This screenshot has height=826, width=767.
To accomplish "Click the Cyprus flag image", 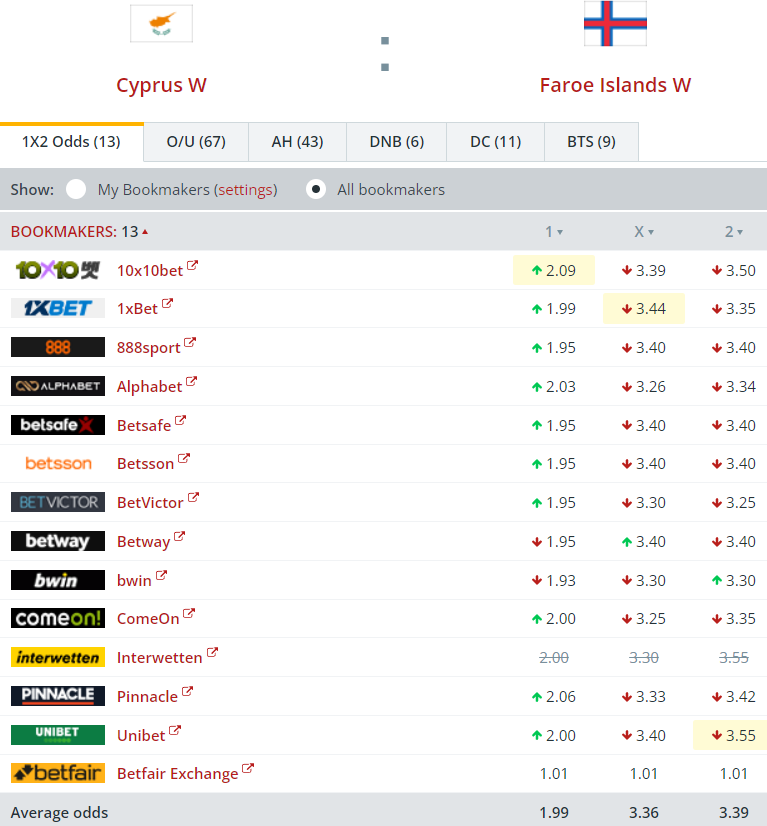I will pyautogui.click(x=161, y=24).
